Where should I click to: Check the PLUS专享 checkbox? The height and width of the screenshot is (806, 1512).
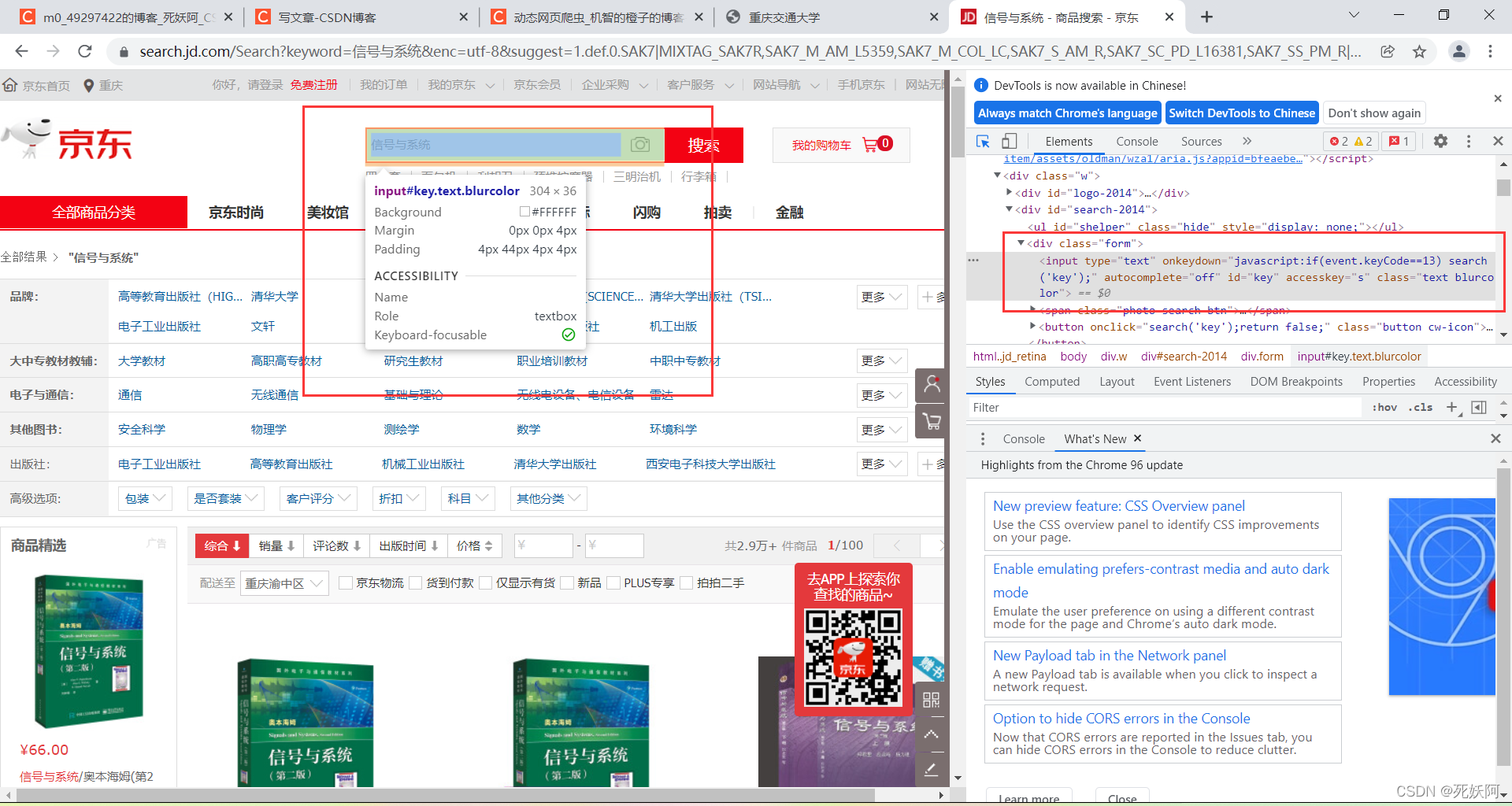coord(613,582)
